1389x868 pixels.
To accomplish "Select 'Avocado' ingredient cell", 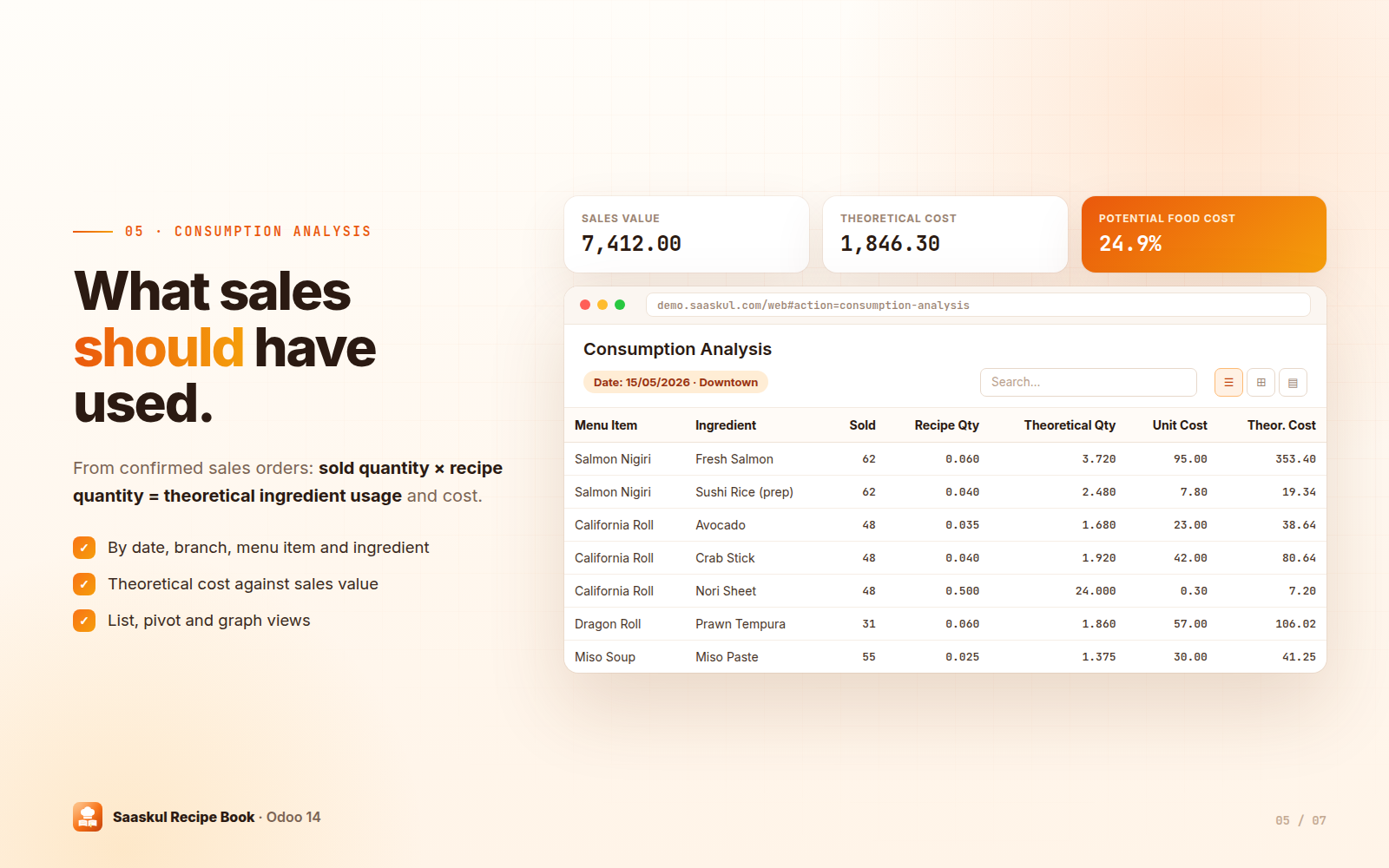I will (721, 525).
